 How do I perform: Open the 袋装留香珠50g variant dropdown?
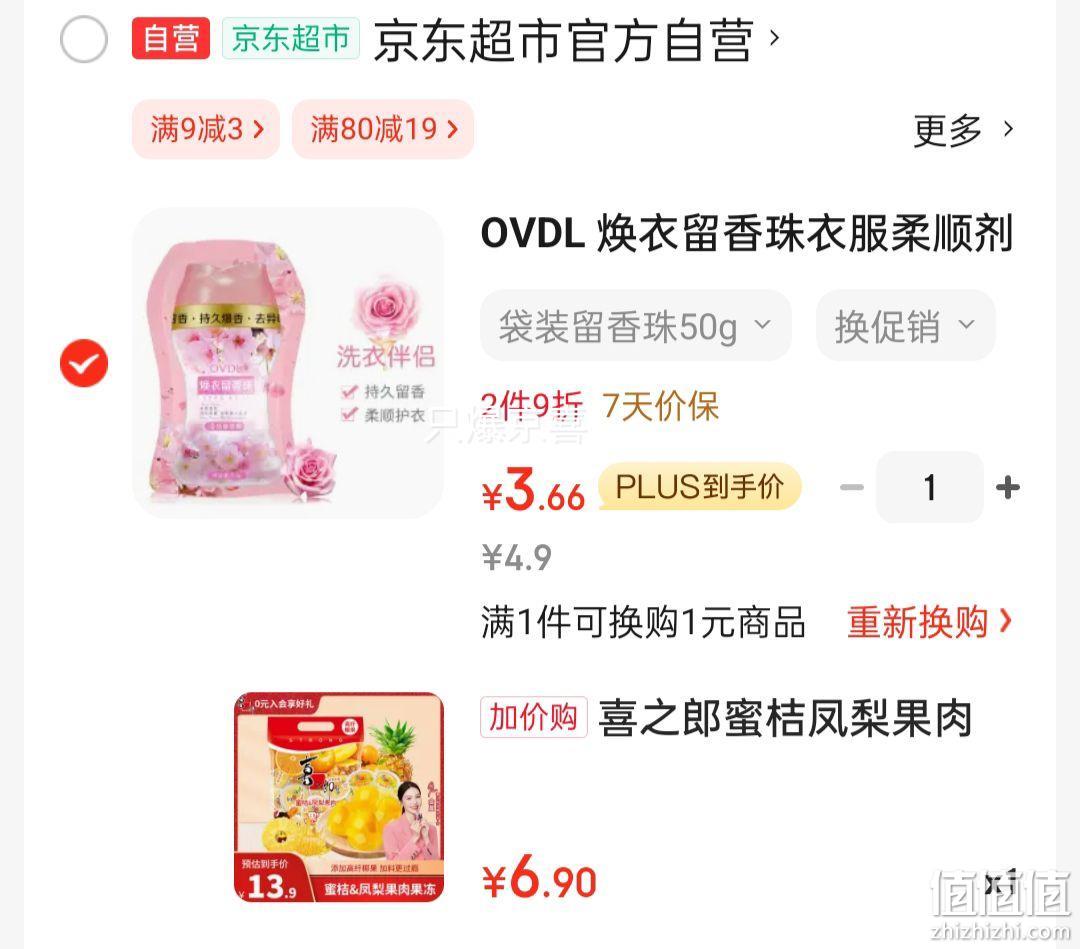coord(636,325)
